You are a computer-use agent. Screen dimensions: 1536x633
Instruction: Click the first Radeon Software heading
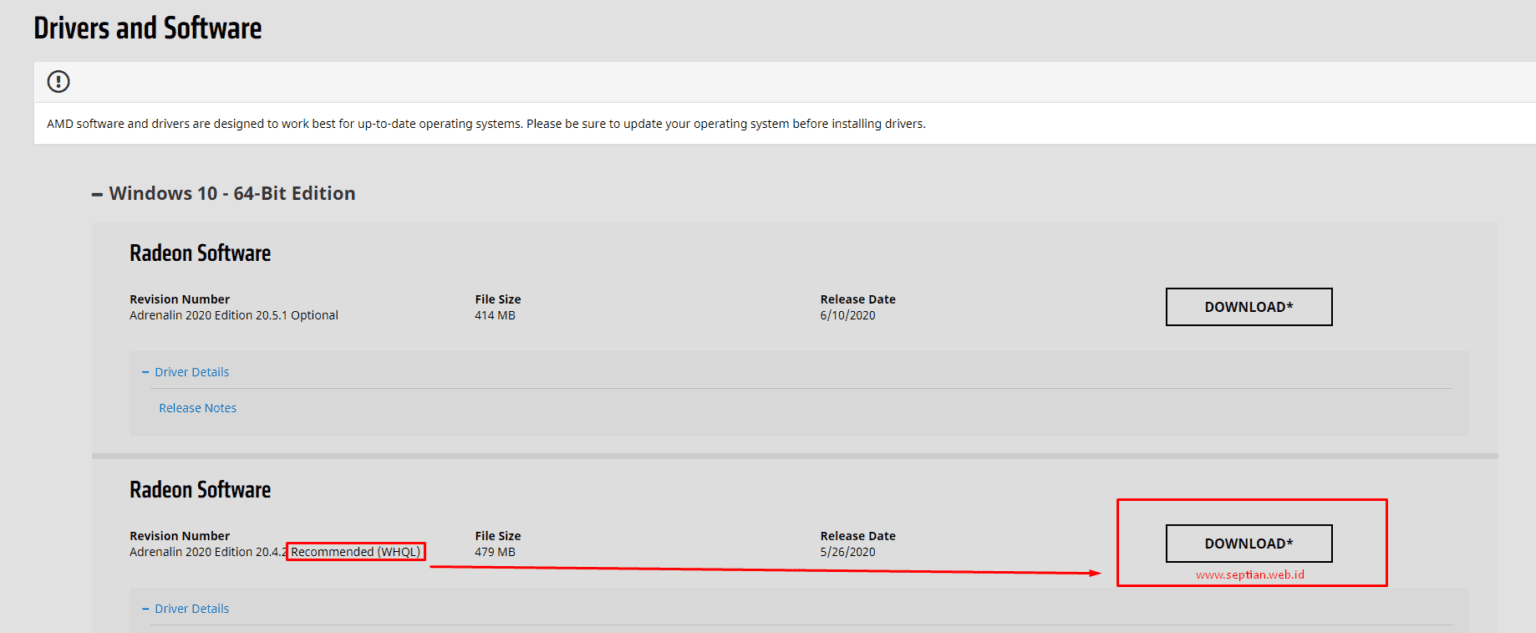click(200, 254)
